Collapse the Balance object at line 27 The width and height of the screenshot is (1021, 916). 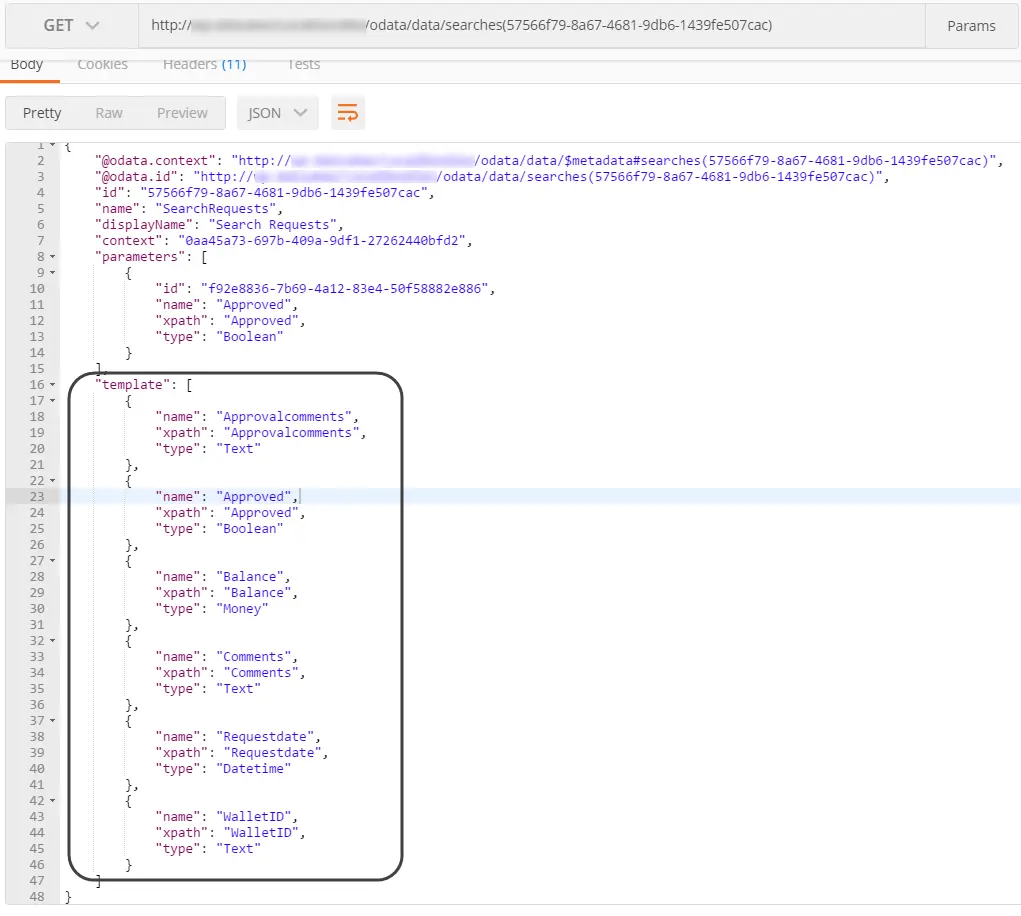[x=53, y=561]
